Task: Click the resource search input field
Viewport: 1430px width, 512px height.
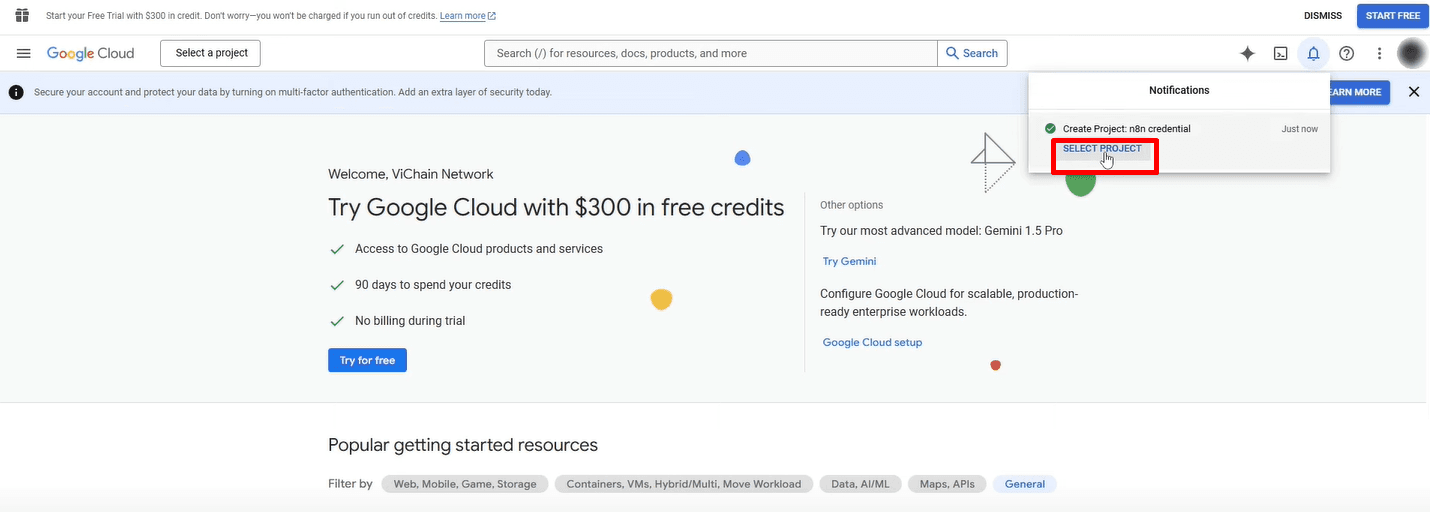Action: (x=711, y=53)
